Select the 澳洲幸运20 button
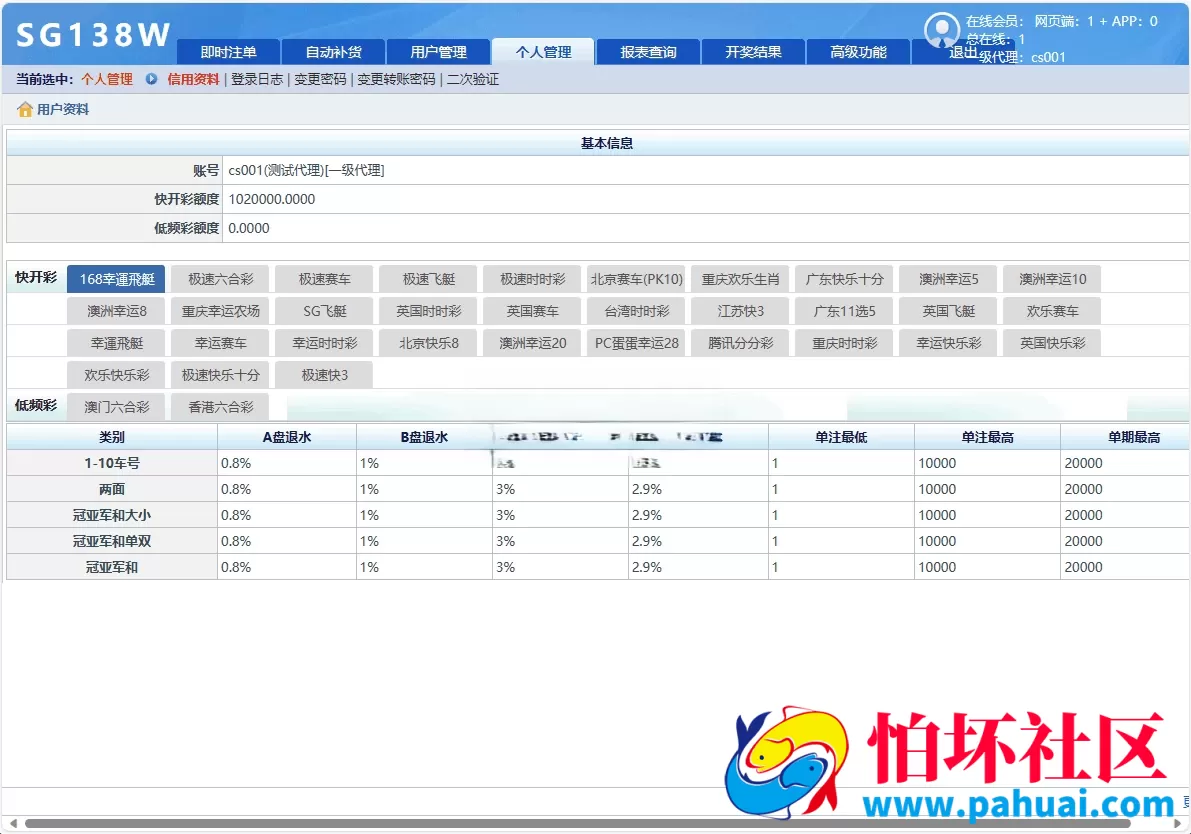This screenshot has width=1191, height=834. [532, 343]
